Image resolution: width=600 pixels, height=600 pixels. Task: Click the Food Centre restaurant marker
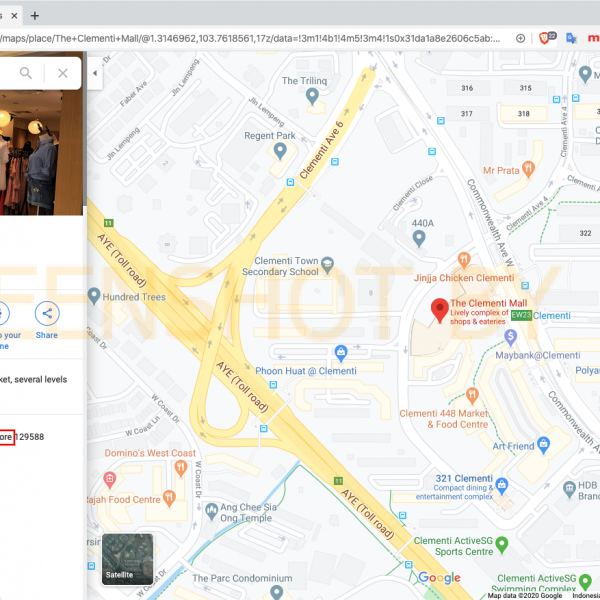(x=169, y=498)
